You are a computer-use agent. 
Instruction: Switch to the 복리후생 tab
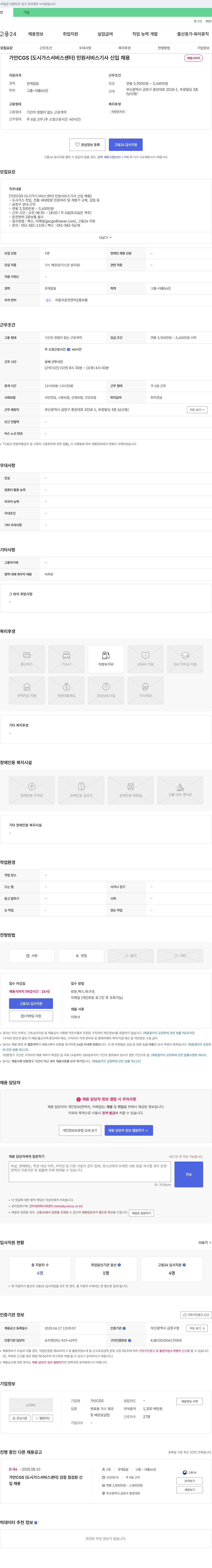pyautogui.click(x=124, y=48)
